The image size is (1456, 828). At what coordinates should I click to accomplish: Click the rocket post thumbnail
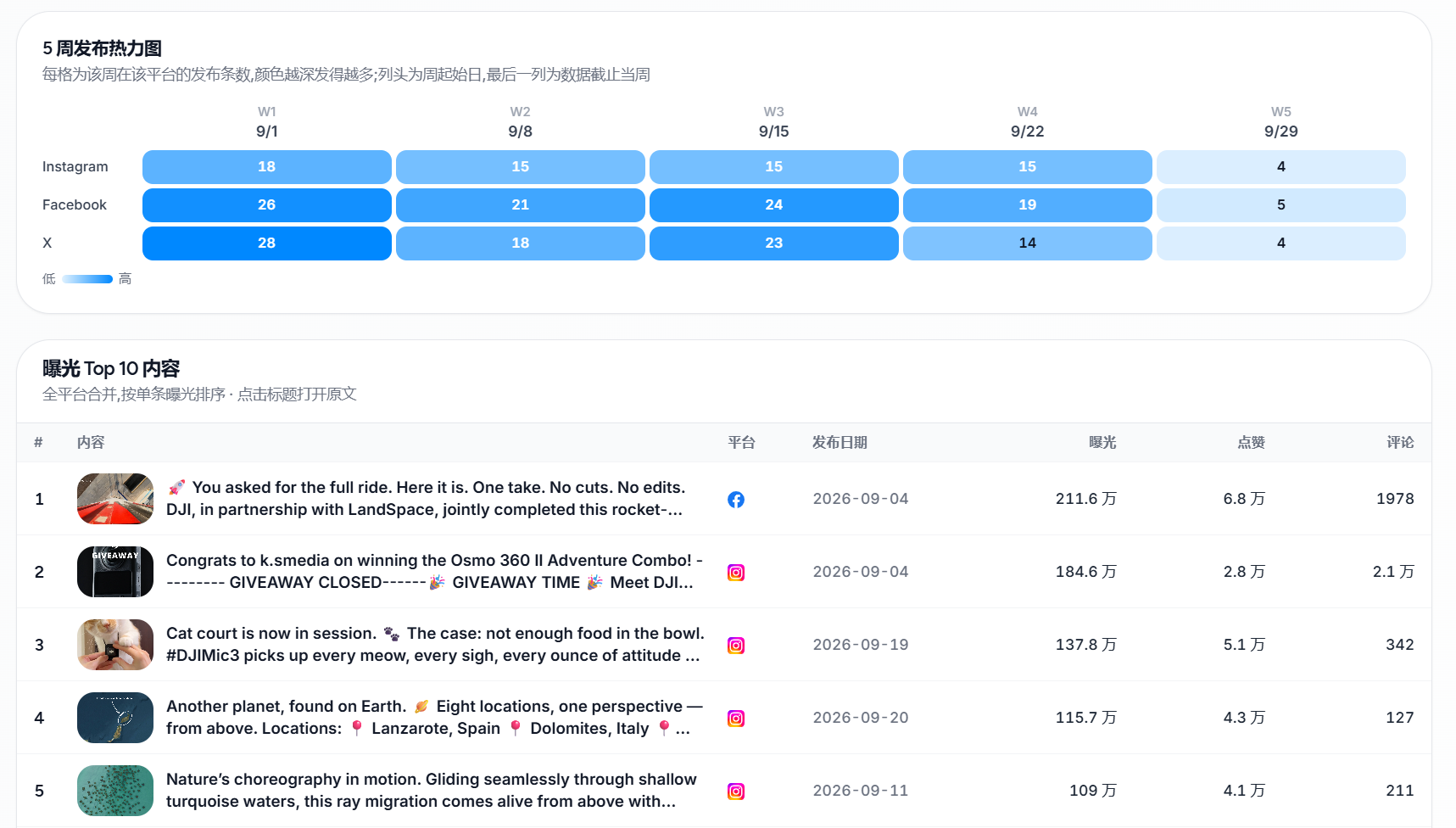(x=115, y=499)
